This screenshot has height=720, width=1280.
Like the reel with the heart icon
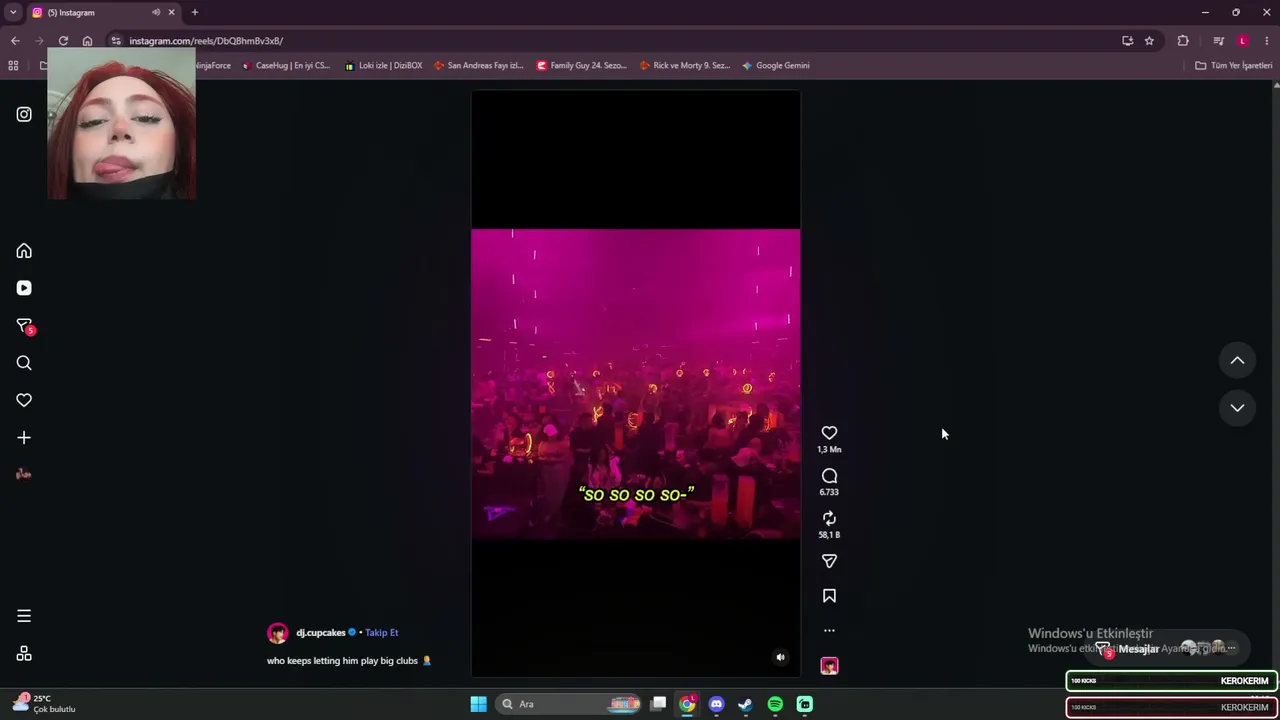(829, 433)
